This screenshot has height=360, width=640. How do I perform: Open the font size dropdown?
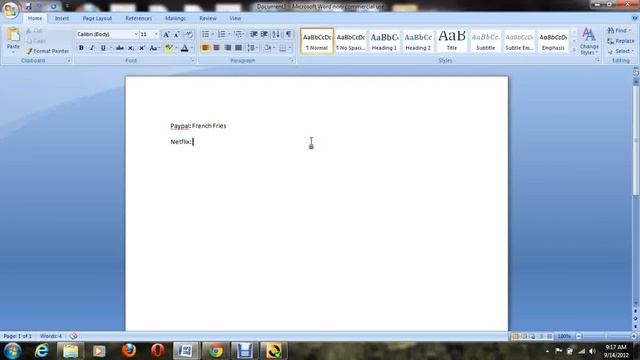[x=156, y=34]
